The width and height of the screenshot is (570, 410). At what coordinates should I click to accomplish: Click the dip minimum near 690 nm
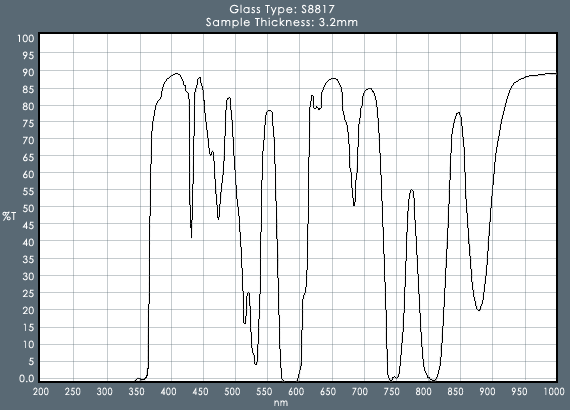click(x=354, y=205)
